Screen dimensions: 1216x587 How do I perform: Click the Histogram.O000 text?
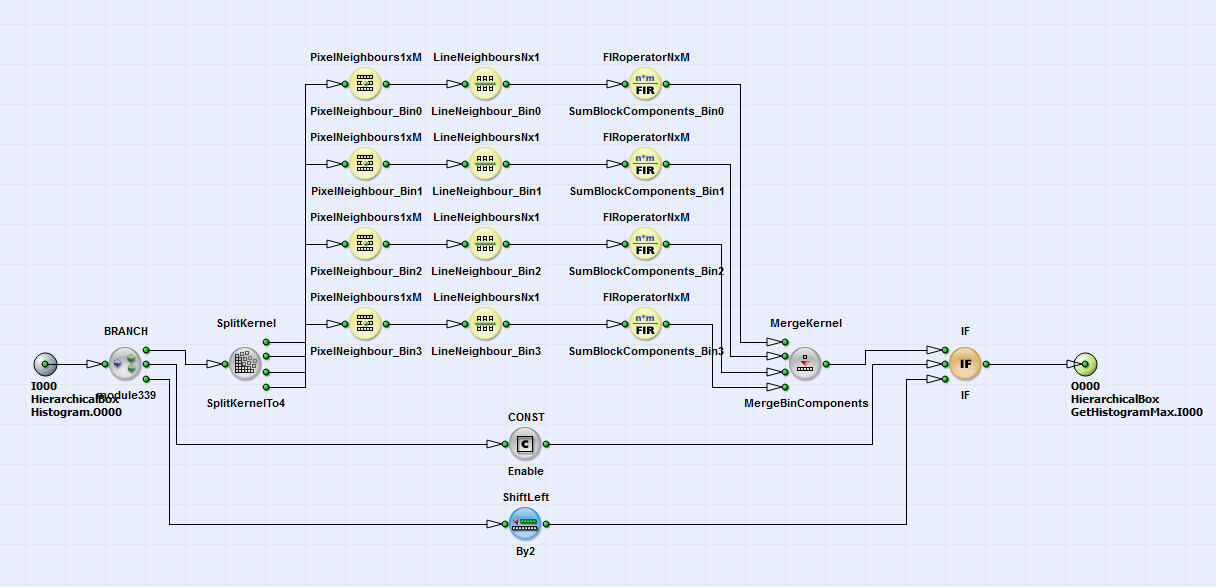point(77,412)
